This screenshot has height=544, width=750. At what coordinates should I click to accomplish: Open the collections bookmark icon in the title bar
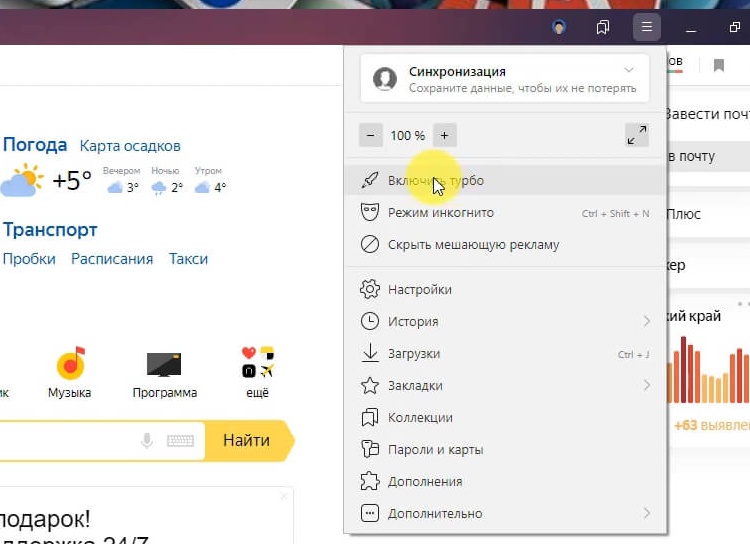(x=603, y=27)
